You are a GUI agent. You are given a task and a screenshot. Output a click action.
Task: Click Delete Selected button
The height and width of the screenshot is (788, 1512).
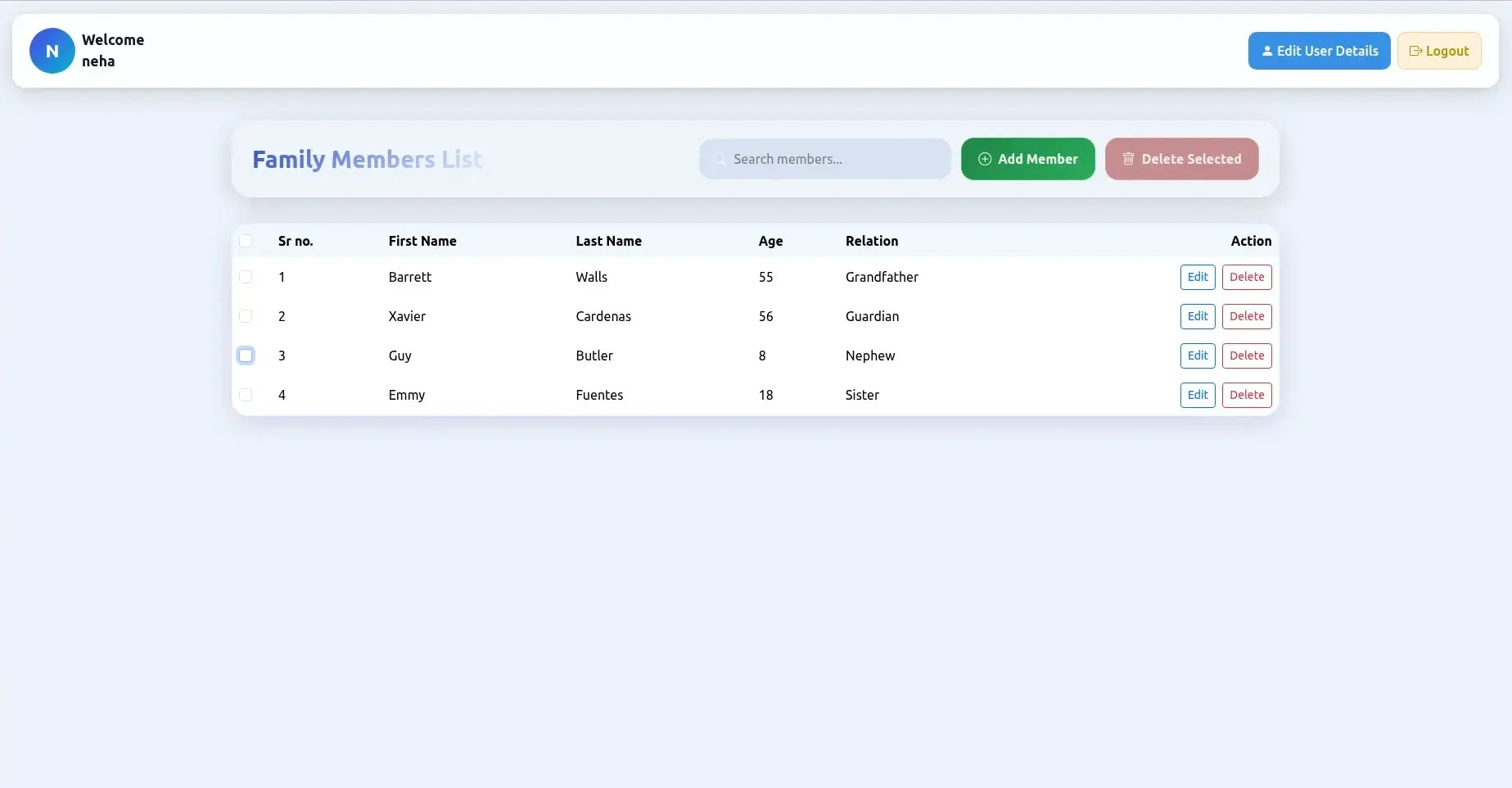coord(1181,159)
